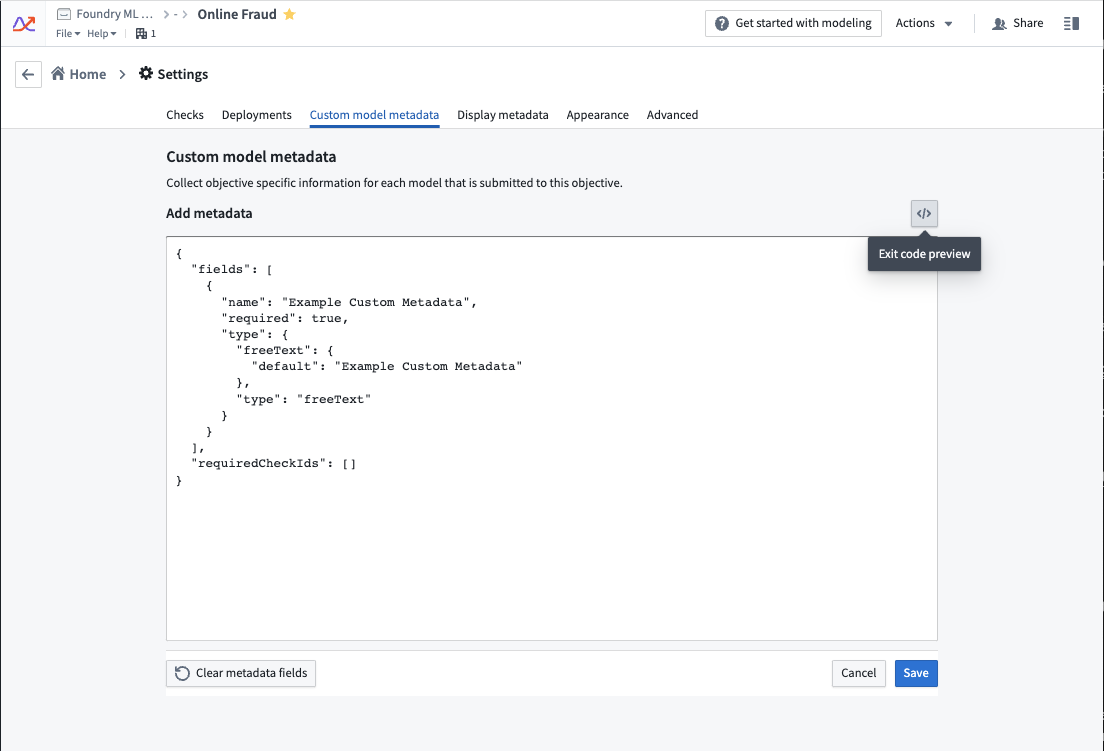This screenshot has width=1104, height=751.
Task: Click the "default": "Example Custom Metadata" line
Action: (387, 366)
